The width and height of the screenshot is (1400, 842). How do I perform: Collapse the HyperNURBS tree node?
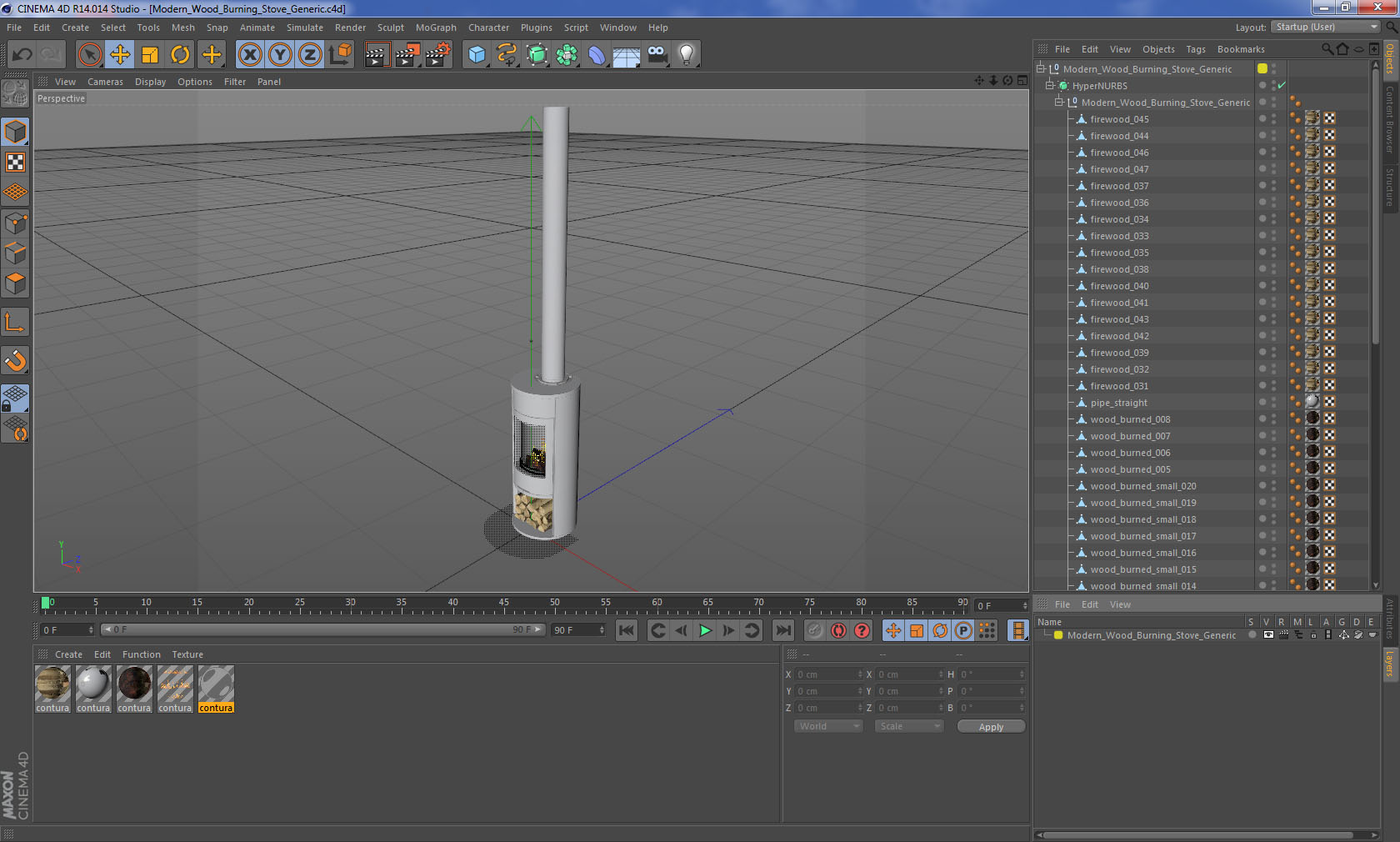click(1050, 86)
